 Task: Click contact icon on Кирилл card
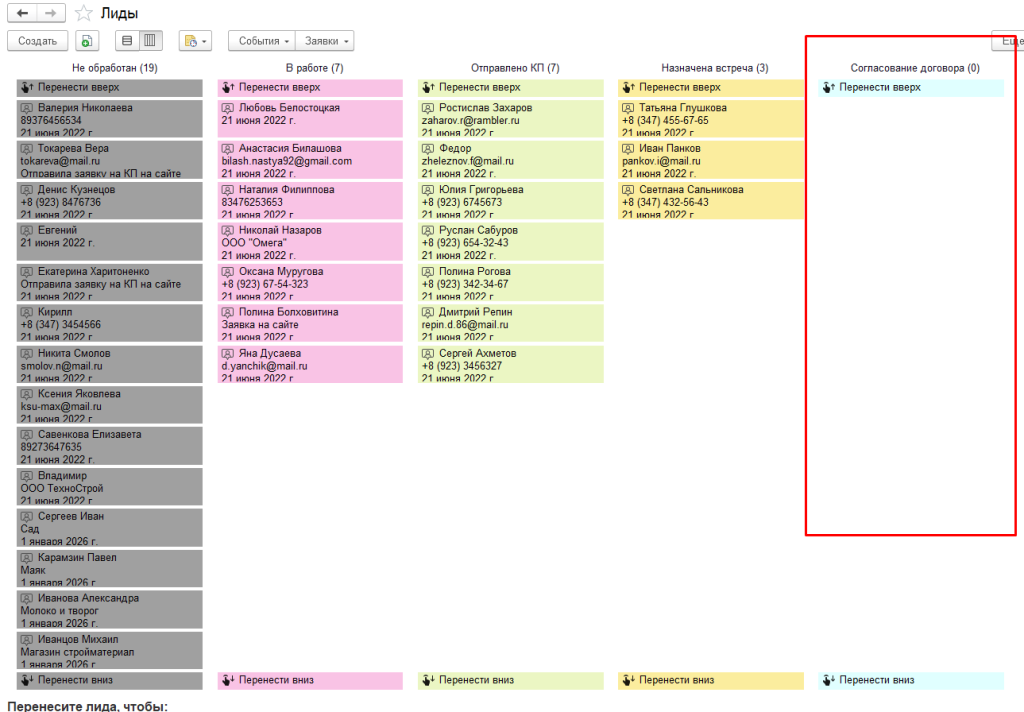click(x=27, y=312)
